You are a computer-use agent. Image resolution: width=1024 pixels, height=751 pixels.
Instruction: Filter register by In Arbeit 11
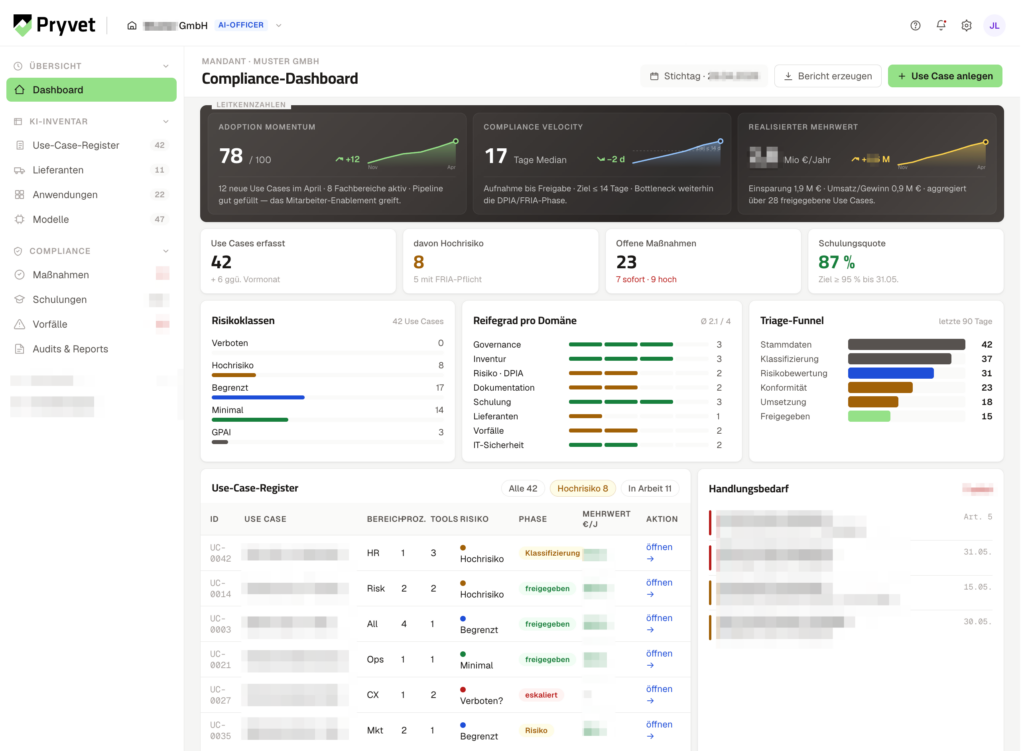649,488
